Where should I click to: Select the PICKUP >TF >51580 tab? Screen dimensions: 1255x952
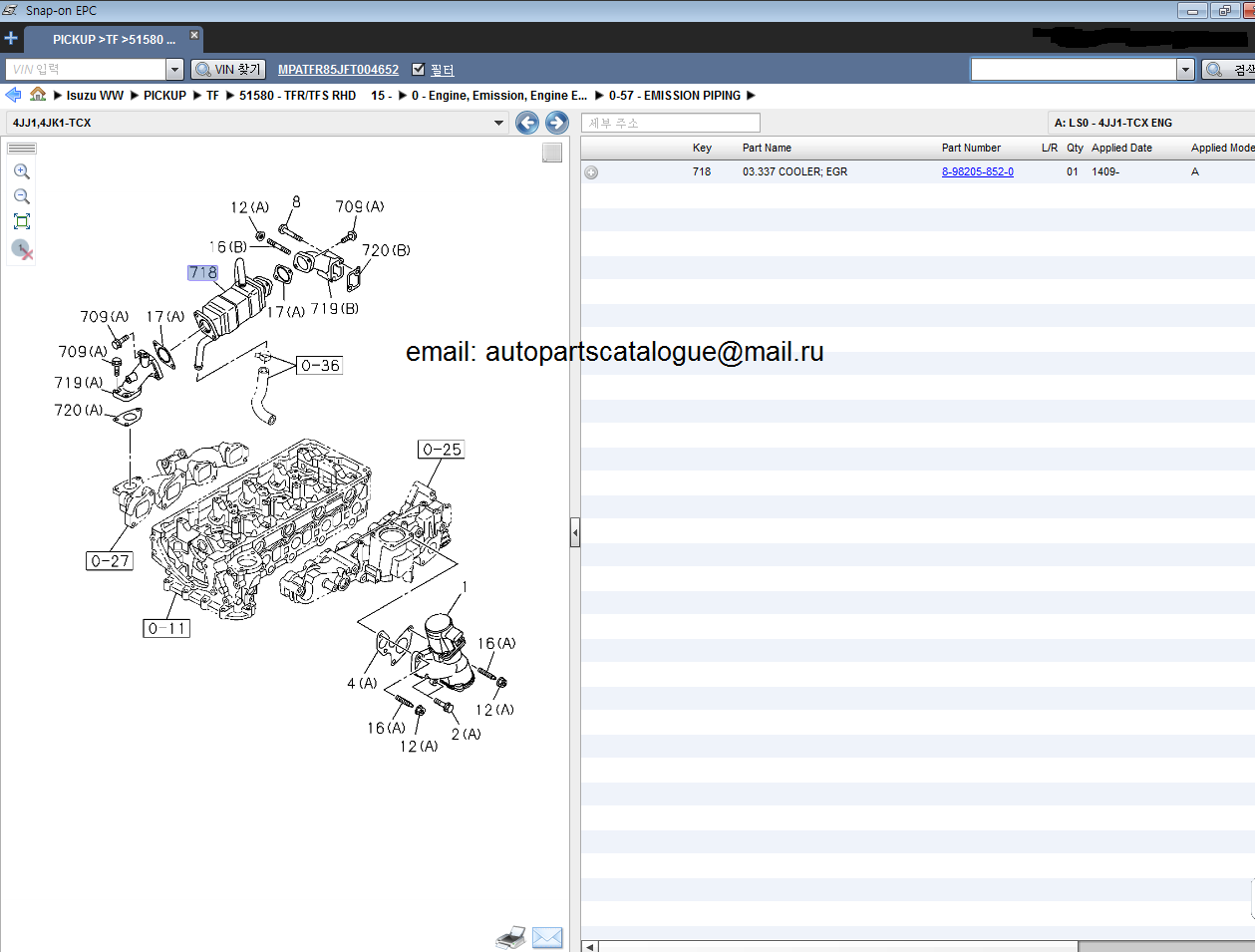114,40
